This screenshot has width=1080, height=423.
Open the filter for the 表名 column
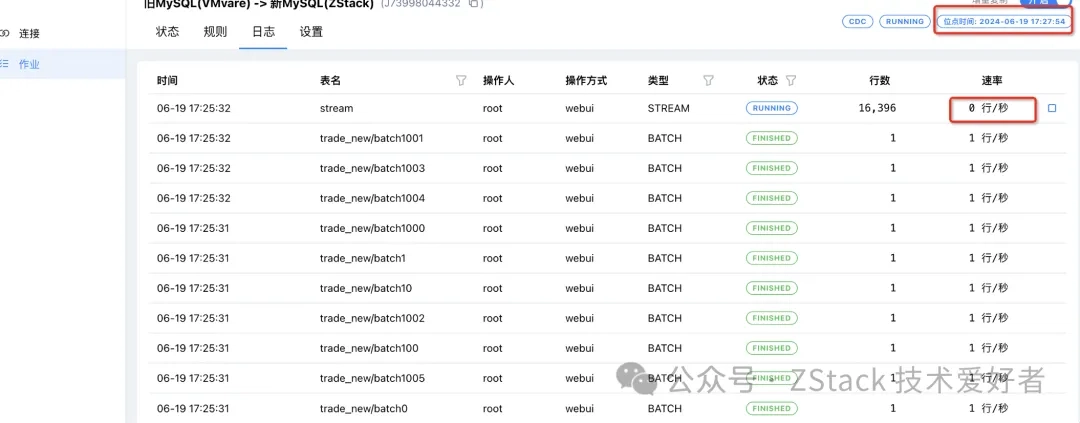pyautogui.click(x=461, y=81)
